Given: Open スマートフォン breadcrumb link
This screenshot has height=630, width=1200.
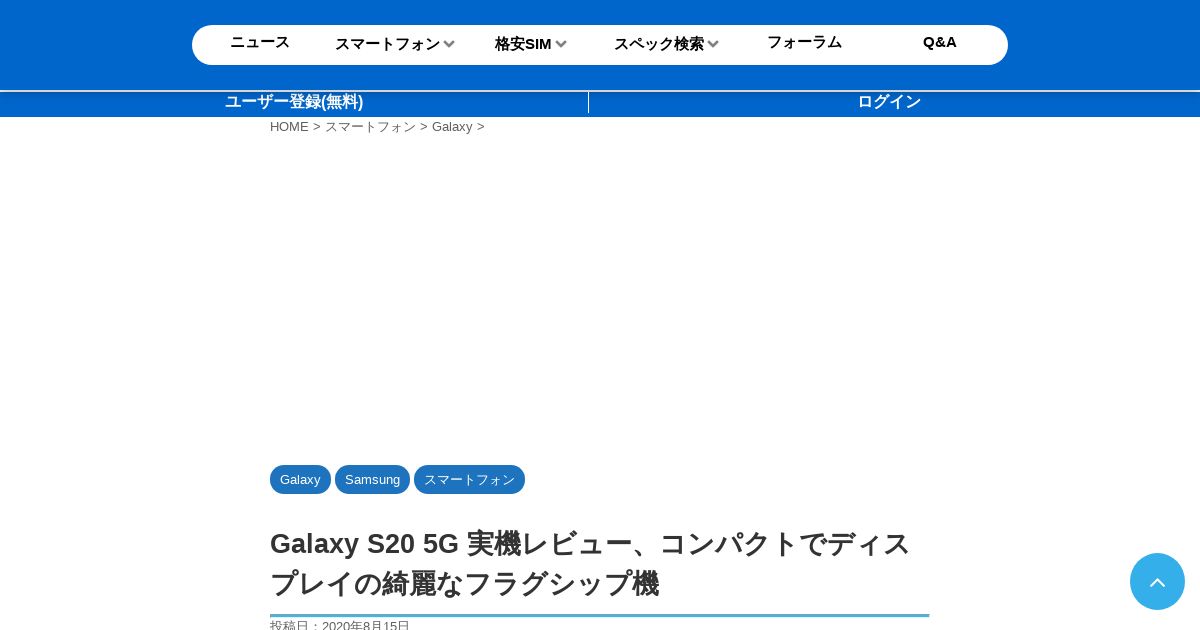Looking at the screenshot, I should [x=370, y=127].
